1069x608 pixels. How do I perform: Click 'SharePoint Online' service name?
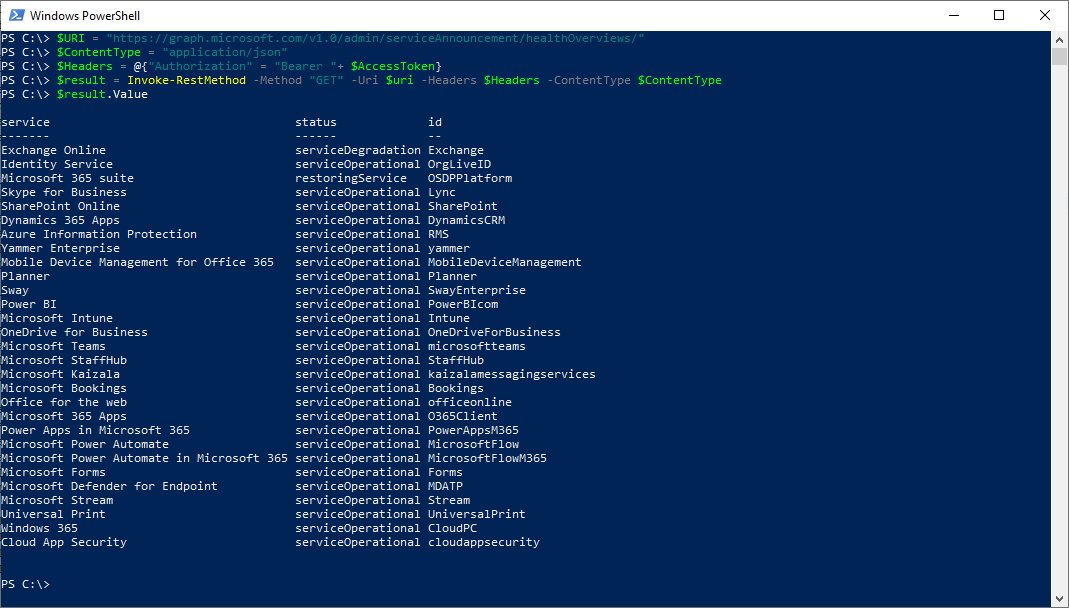(60, 206)
